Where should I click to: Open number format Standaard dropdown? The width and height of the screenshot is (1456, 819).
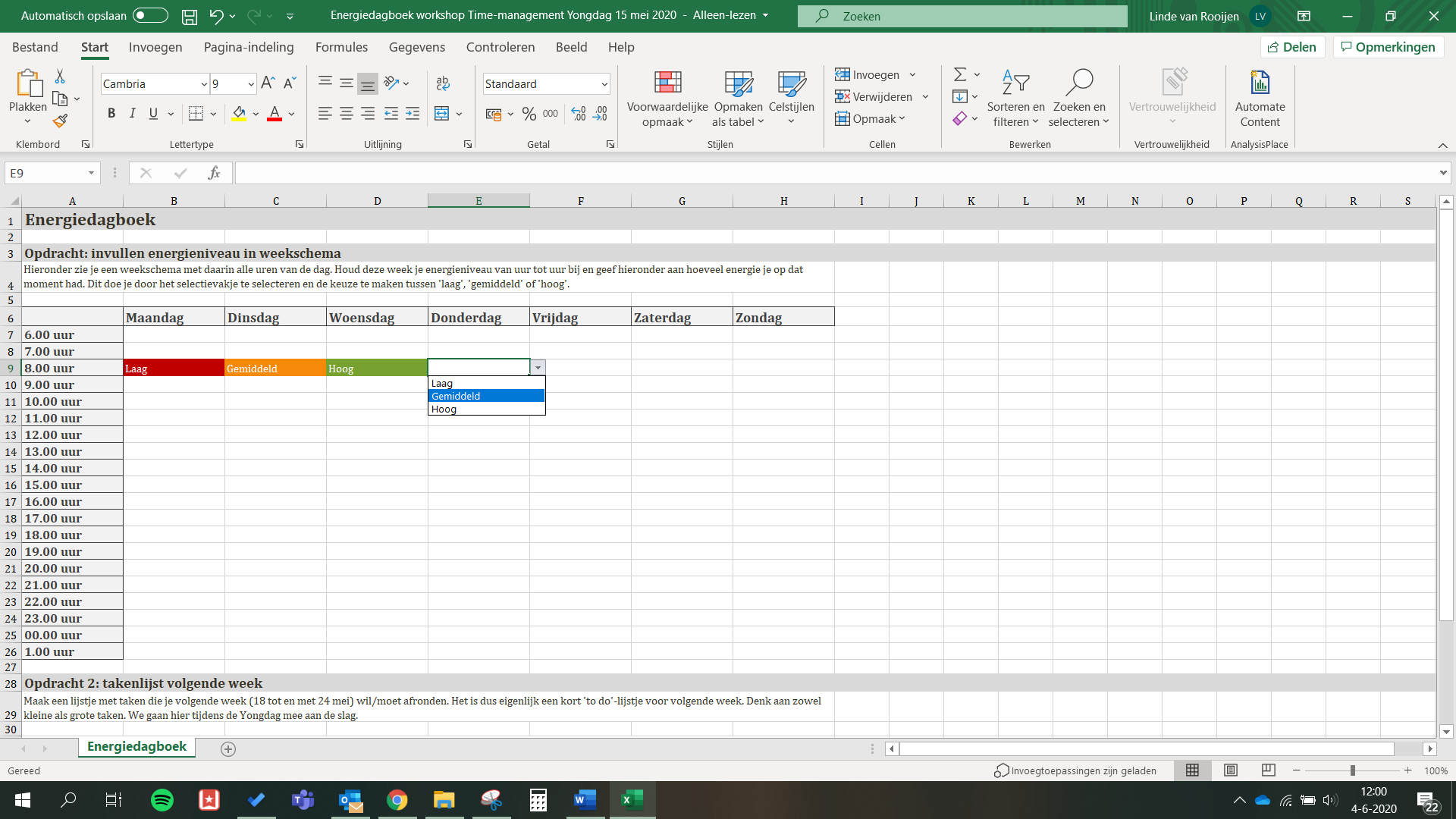point(604,84)
